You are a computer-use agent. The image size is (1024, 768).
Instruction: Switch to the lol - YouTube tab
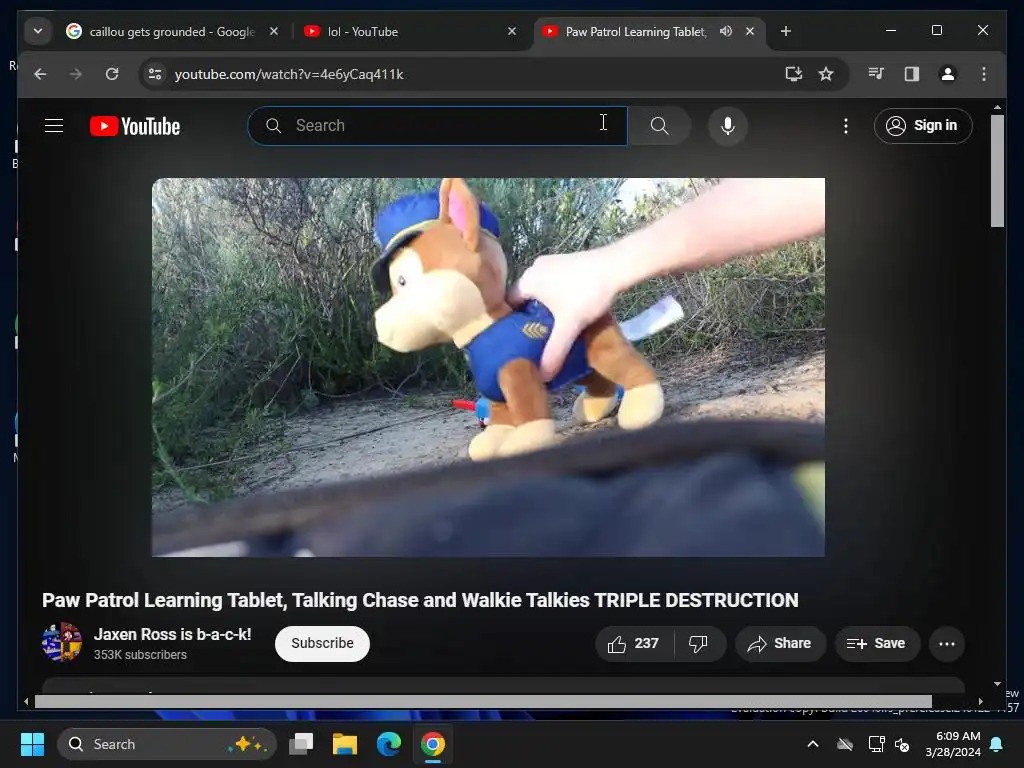pyautogui.click(x=411, y=31)
